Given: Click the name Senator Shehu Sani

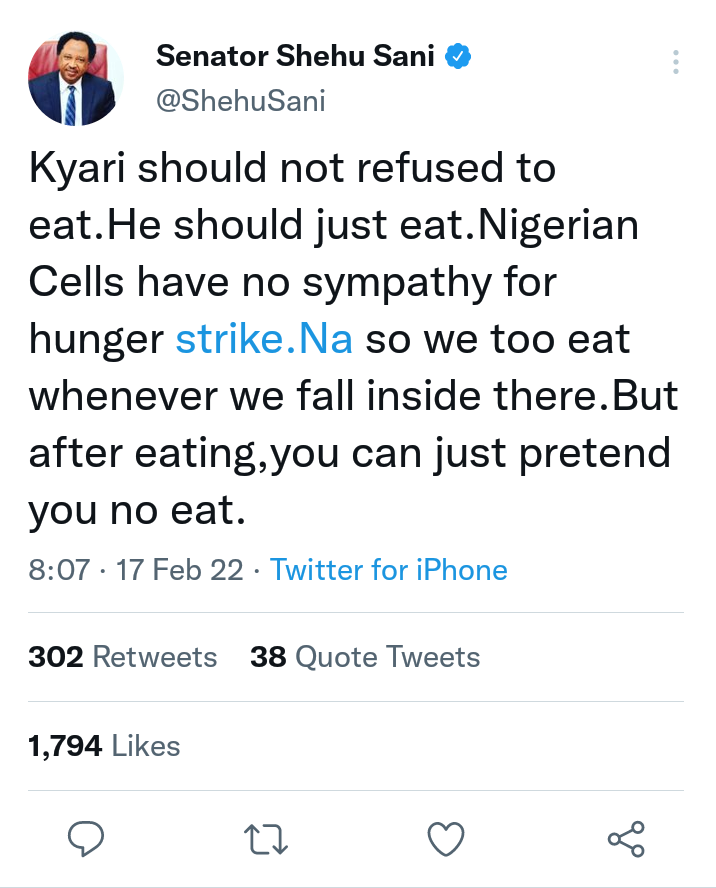Looking at the screenshot, I should click(297, 58).
